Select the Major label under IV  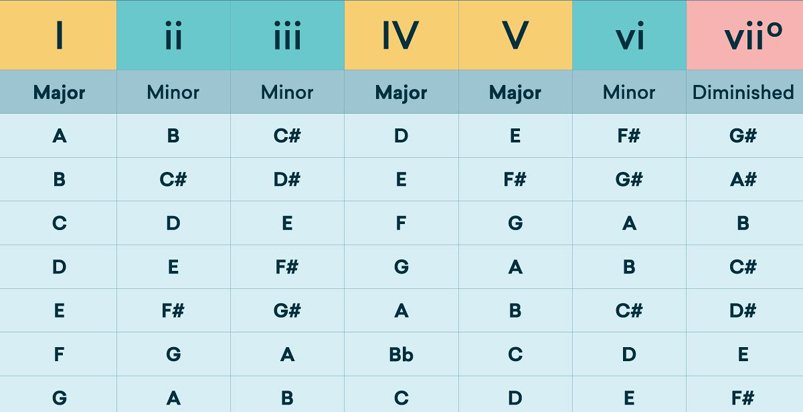(402, 92)
